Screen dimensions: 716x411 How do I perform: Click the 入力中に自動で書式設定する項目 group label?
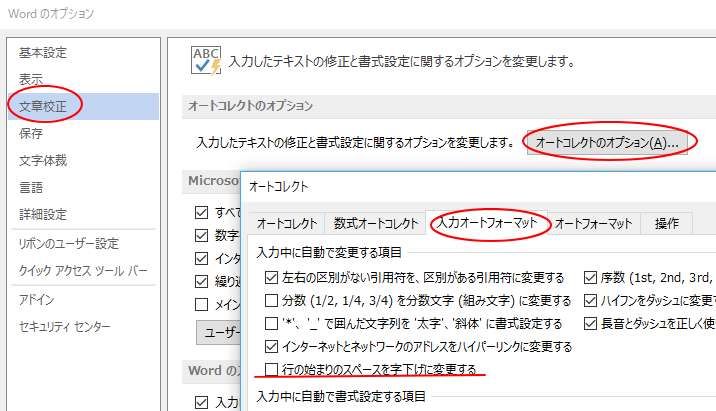tap(341, 396)
